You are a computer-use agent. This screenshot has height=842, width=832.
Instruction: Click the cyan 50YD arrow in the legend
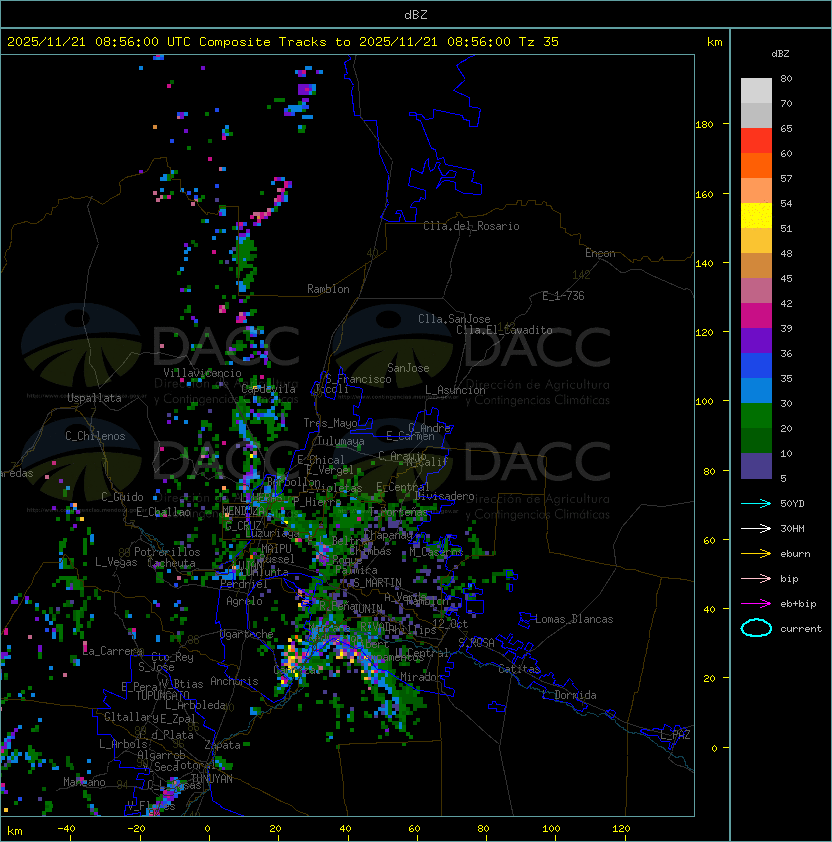756,504
